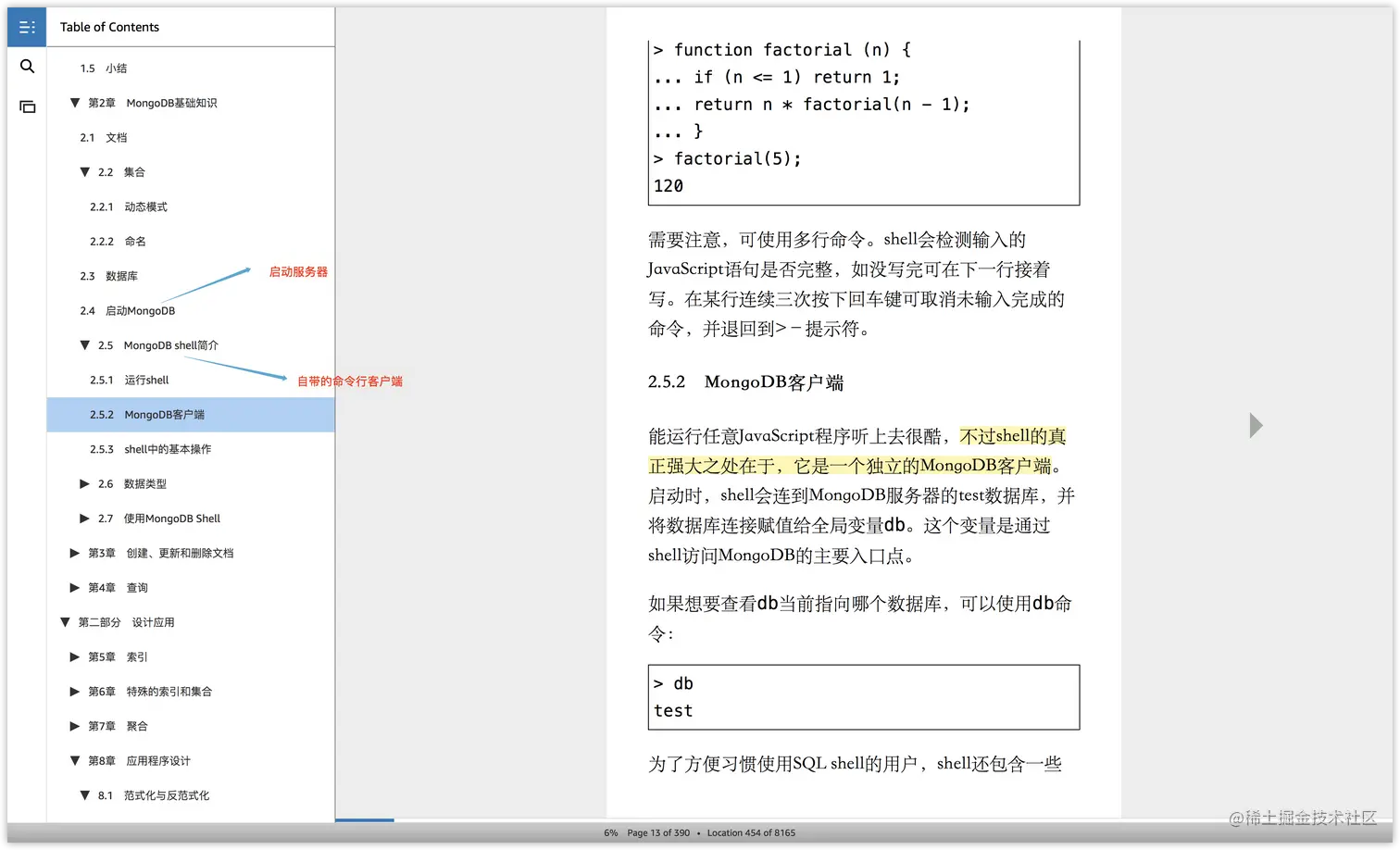
Task: Click the Table of Contents header title
Action: tap(109, 27)
